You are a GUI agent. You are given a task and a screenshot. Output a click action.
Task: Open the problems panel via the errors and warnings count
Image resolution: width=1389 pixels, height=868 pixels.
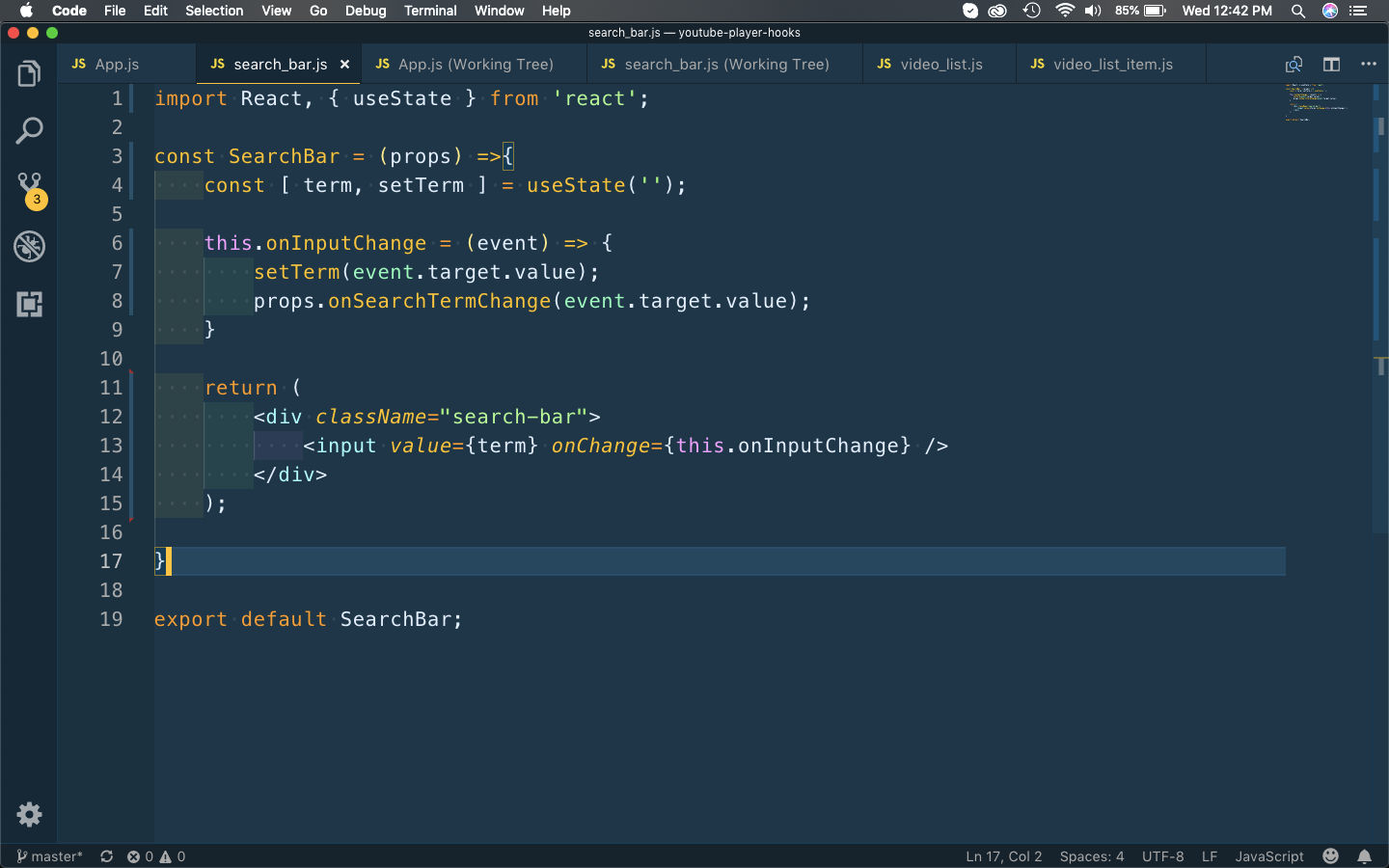point(156,856)
